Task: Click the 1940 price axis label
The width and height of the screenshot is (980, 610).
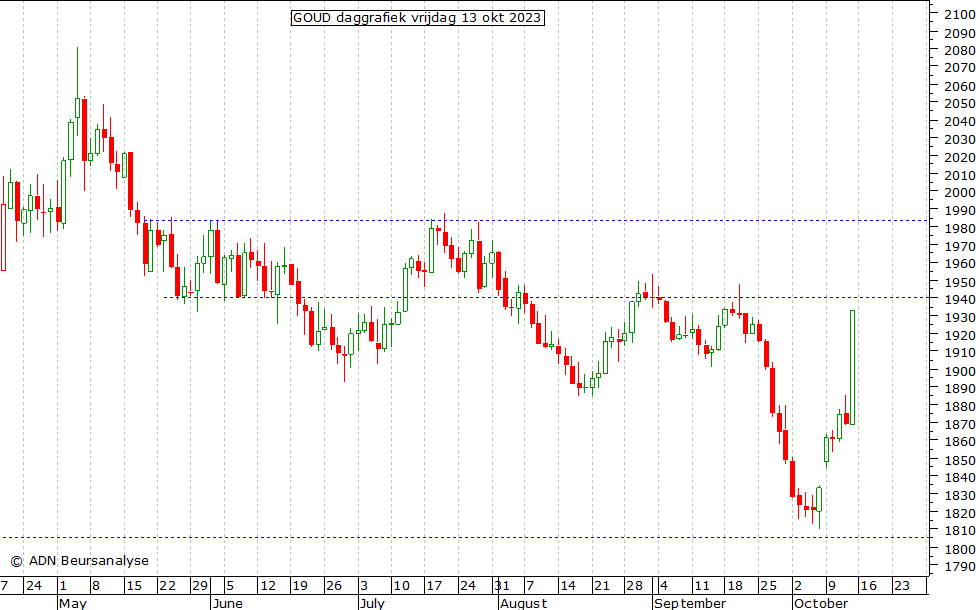Action: coord(959,300)
